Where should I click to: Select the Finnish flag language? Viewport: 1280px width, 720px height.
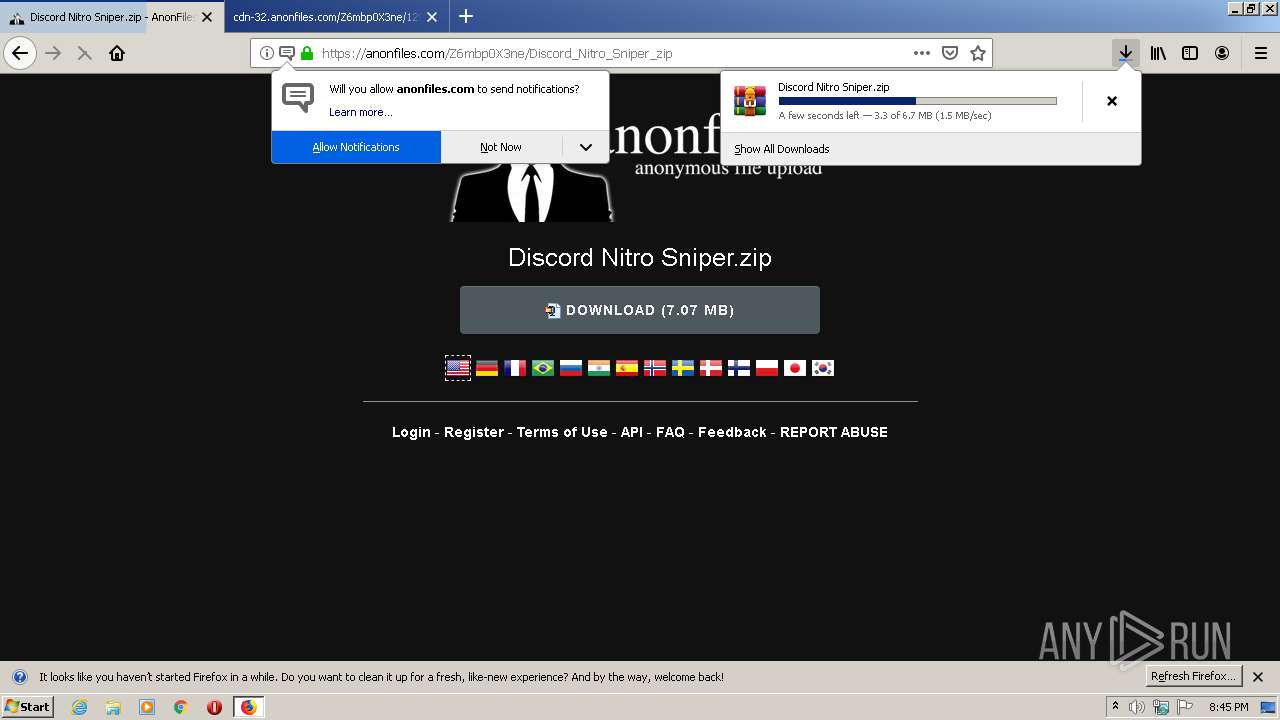[x=739, y=368]
